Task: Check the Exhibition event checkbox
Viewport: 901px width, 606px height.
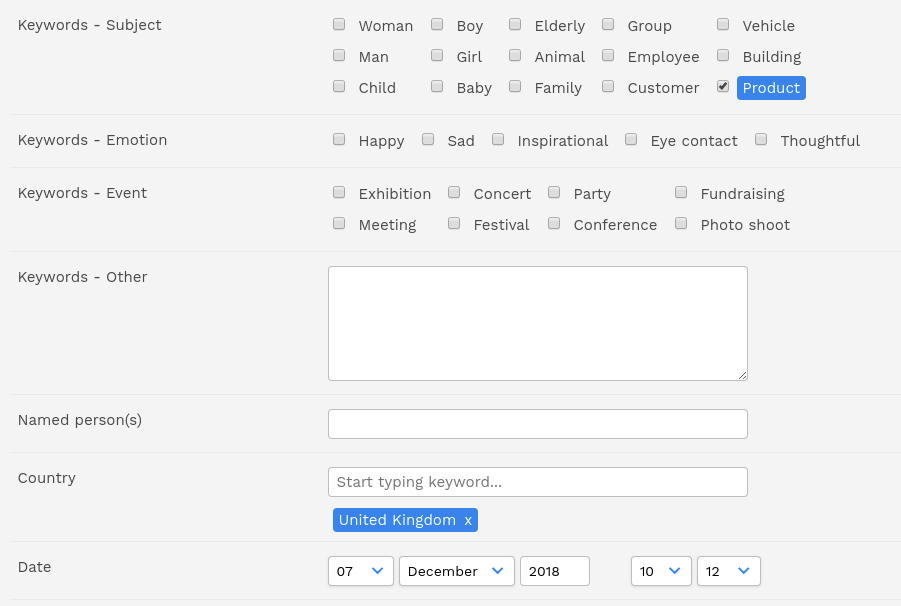Action: point(339,192)
